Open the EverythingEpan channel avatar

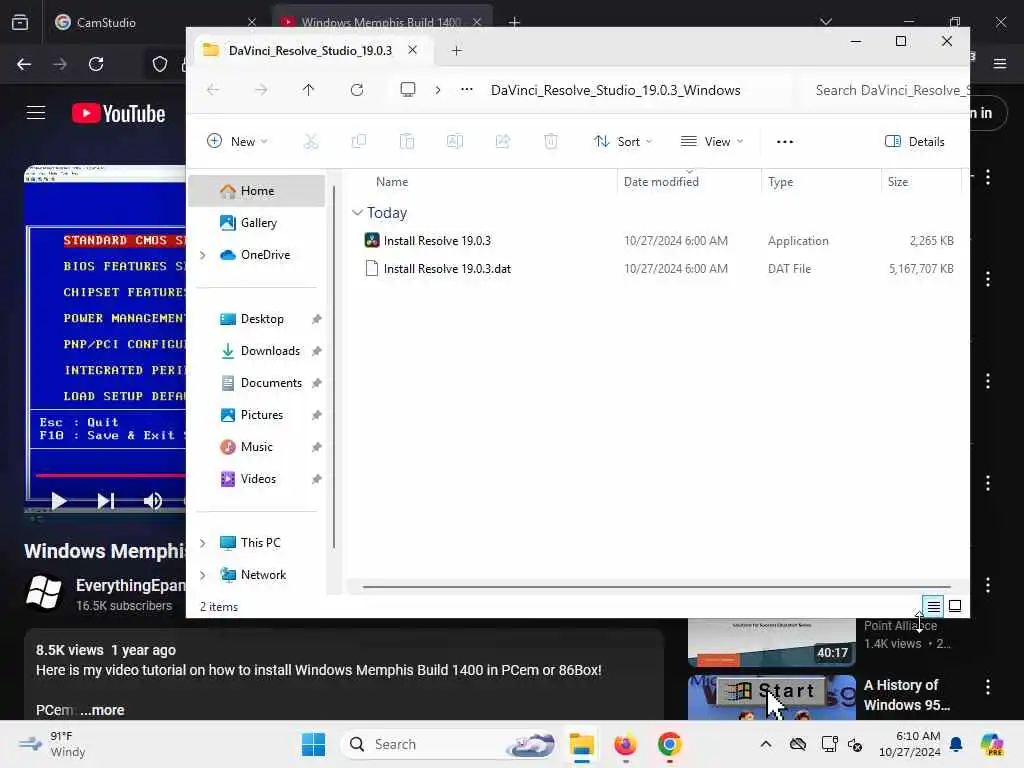point(44,592)
